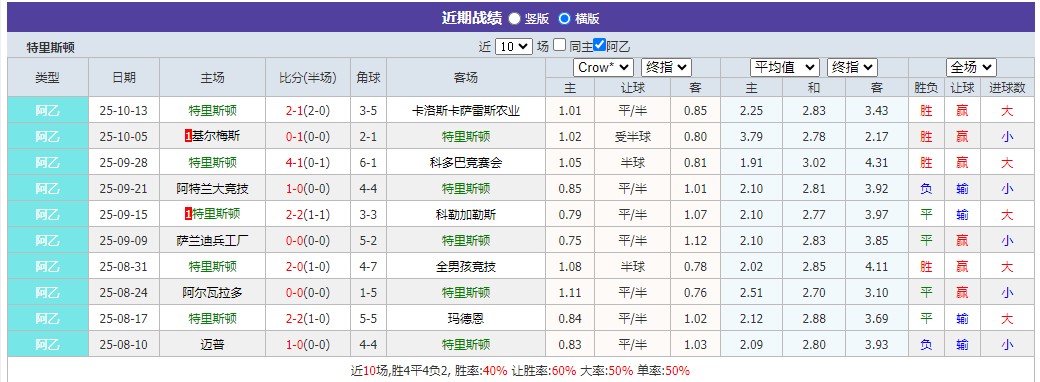Click the 胜负 column header

pyautogui.click(x=926, y=88)
